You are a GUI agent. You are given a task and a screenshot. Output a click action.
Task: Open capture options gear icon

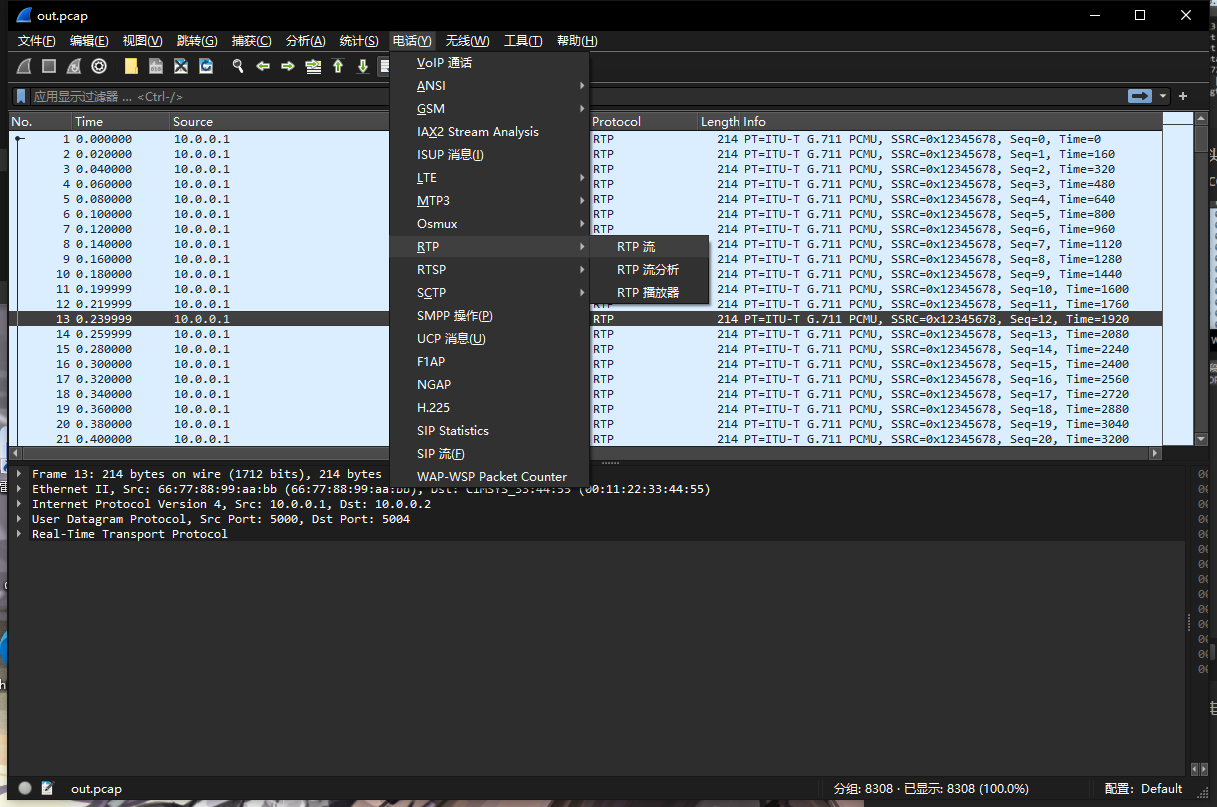click(99, 66)
